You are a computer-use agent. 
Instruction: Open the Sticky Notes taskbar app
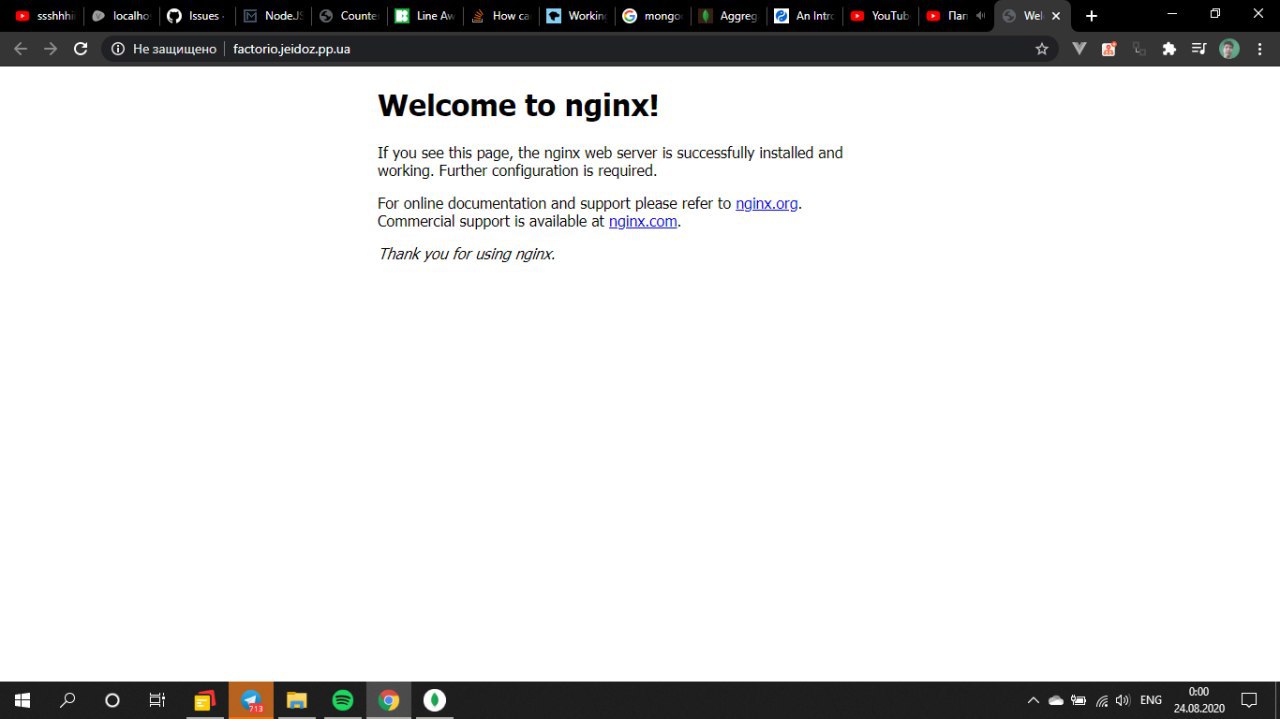click(205, 700)
